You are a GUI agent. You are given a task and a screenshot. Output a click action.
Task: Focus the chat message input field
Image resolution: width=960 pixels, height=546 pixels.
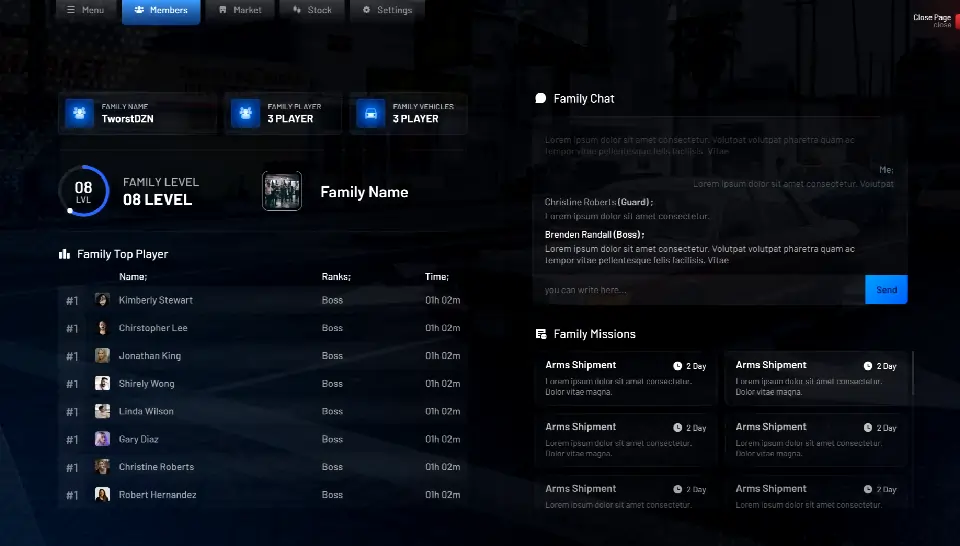pos(699,290)
